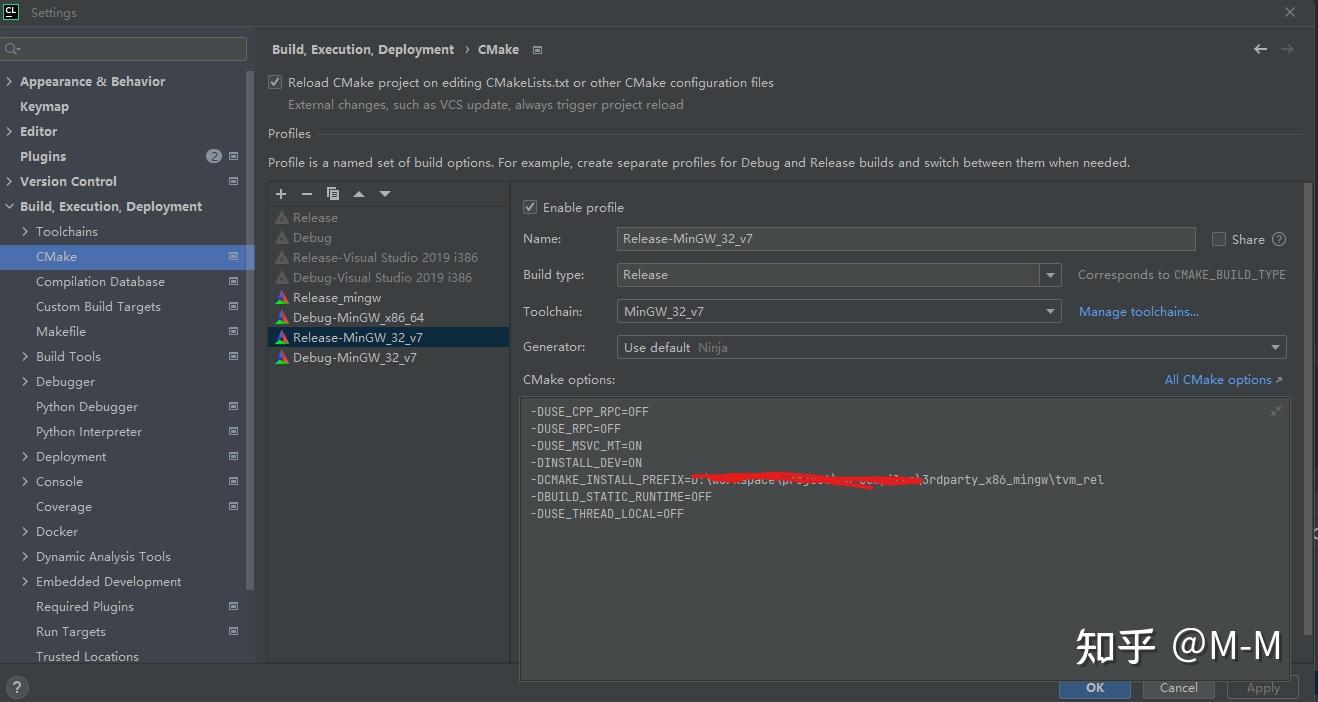Viewport: 1318px width, 702px height.
Task: Navigate back in settings history
Action: (1260, 49)
